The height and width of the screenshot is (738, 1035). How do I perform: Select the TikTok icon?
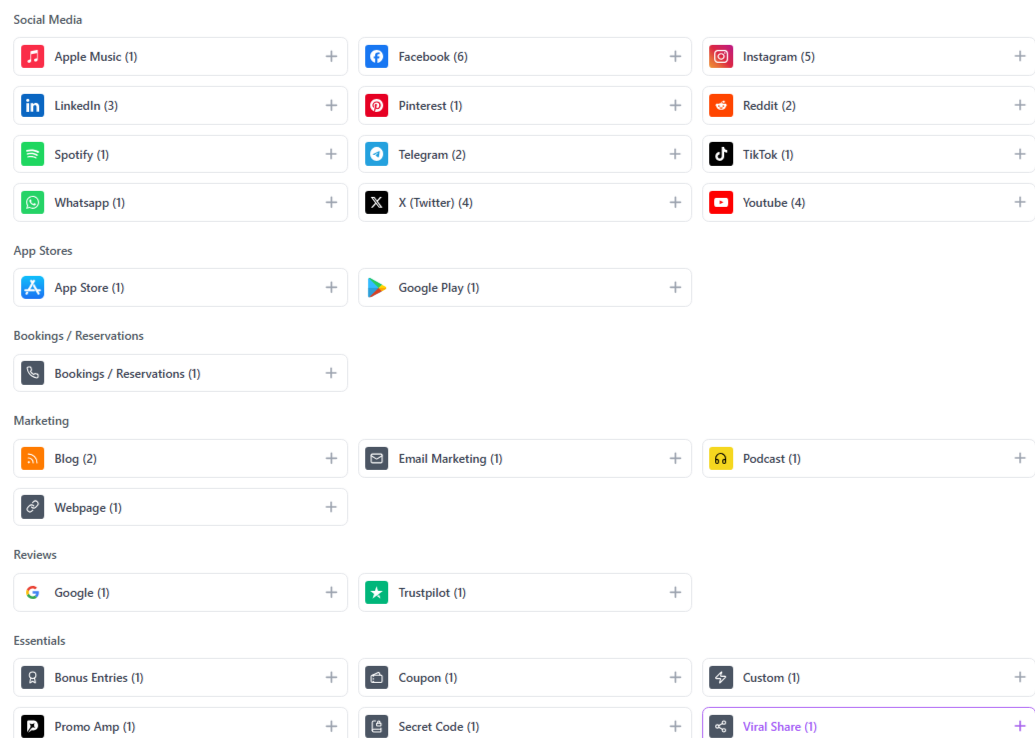coord(721,154)
